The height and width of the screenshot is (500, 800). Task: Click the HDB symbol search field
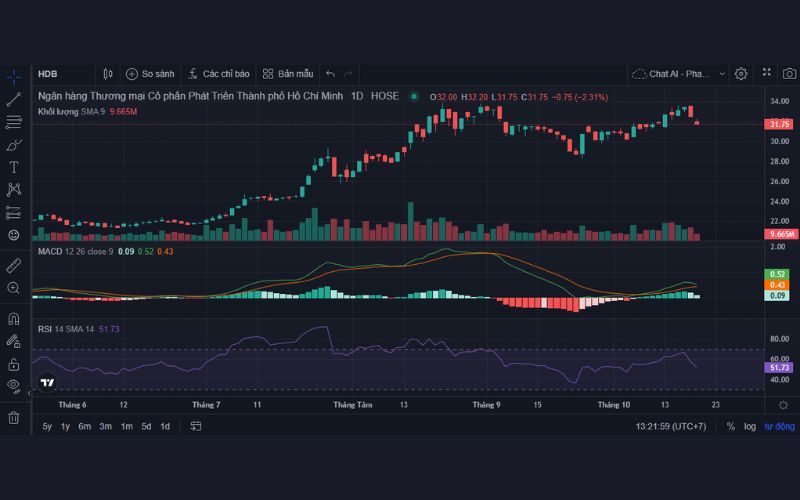[60, 74]
